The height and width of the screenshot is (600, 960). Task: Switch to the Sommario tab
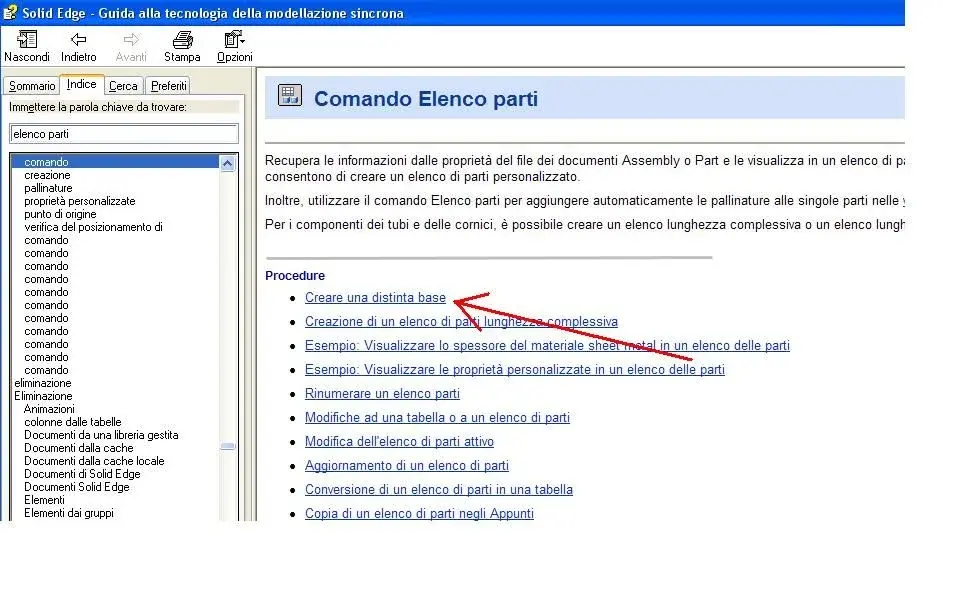point(32,86)
